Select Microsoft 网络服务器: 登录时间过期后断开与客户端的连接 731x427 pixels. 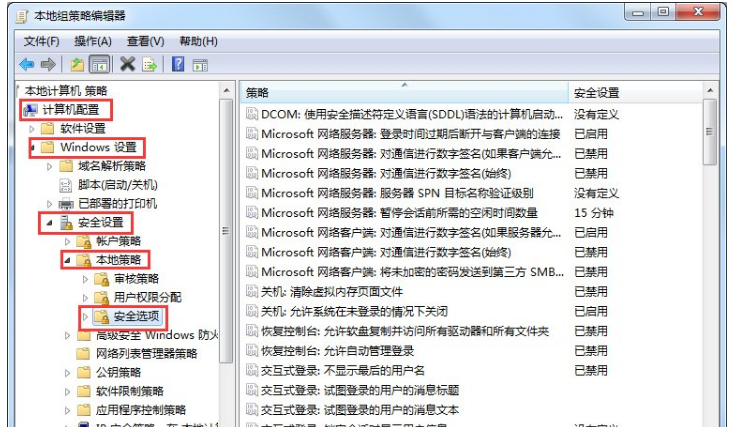click(x=411, y=134)
